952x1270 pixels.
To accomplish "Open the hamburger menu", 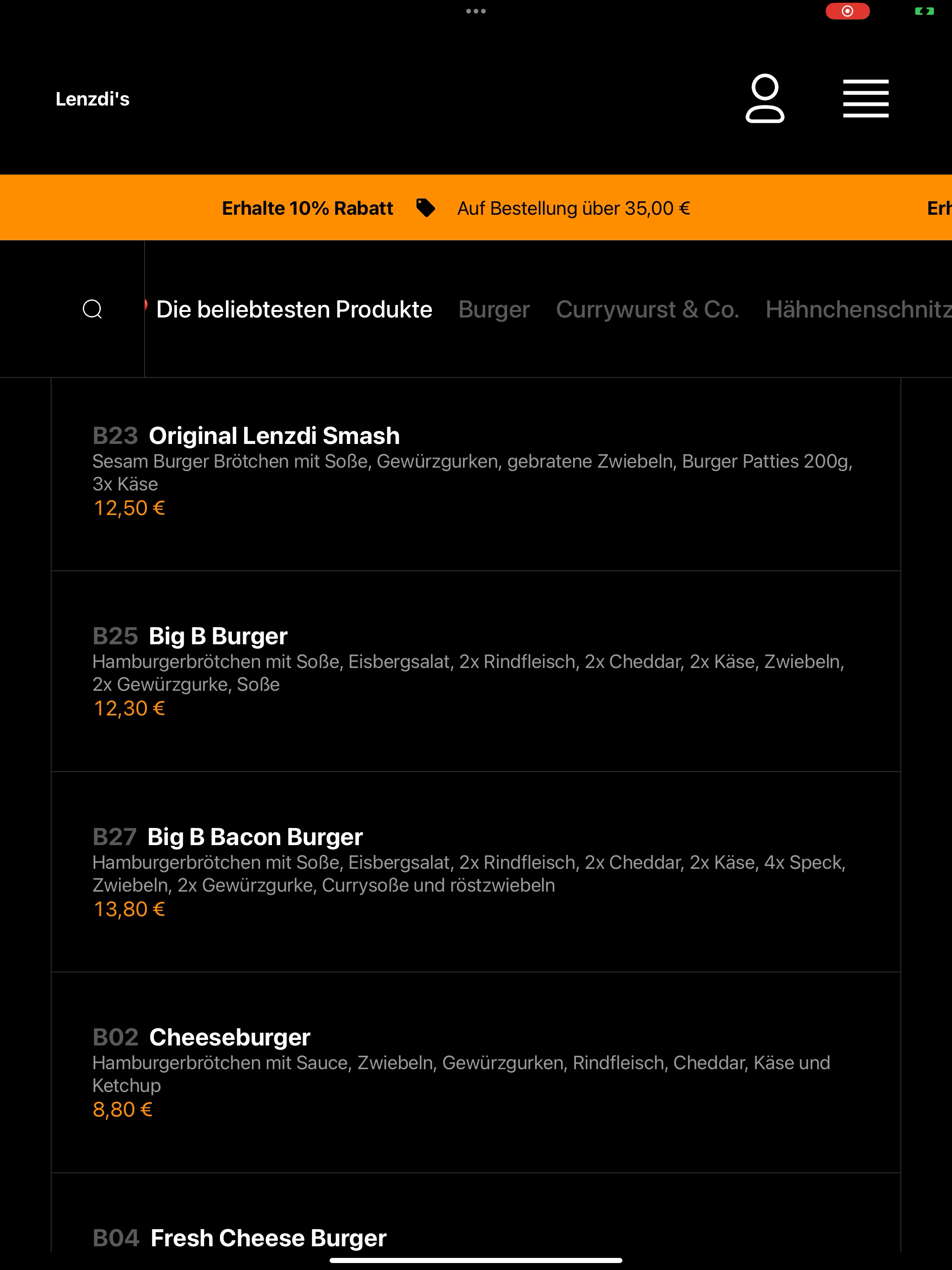I will [865, 99].
